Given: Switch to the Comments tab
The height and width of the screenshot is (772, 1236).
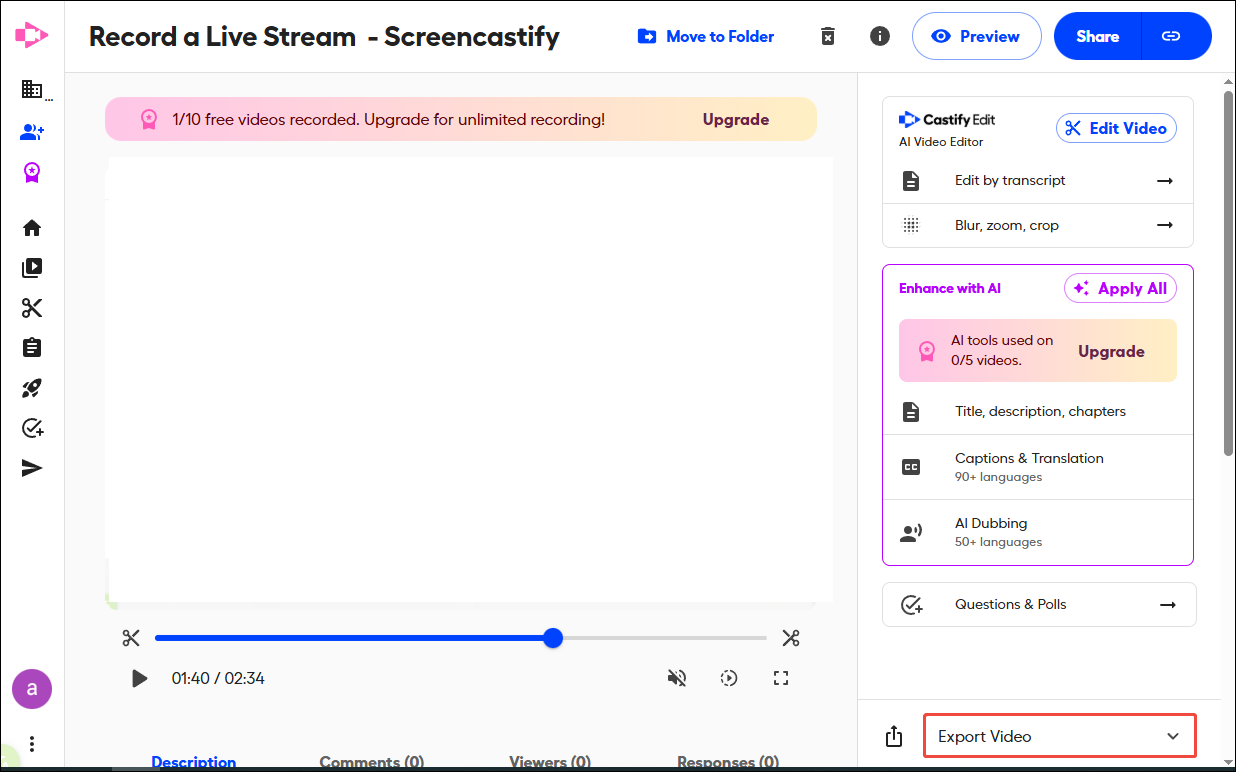Looking at the screenshot, I should (x=371, y=761).
